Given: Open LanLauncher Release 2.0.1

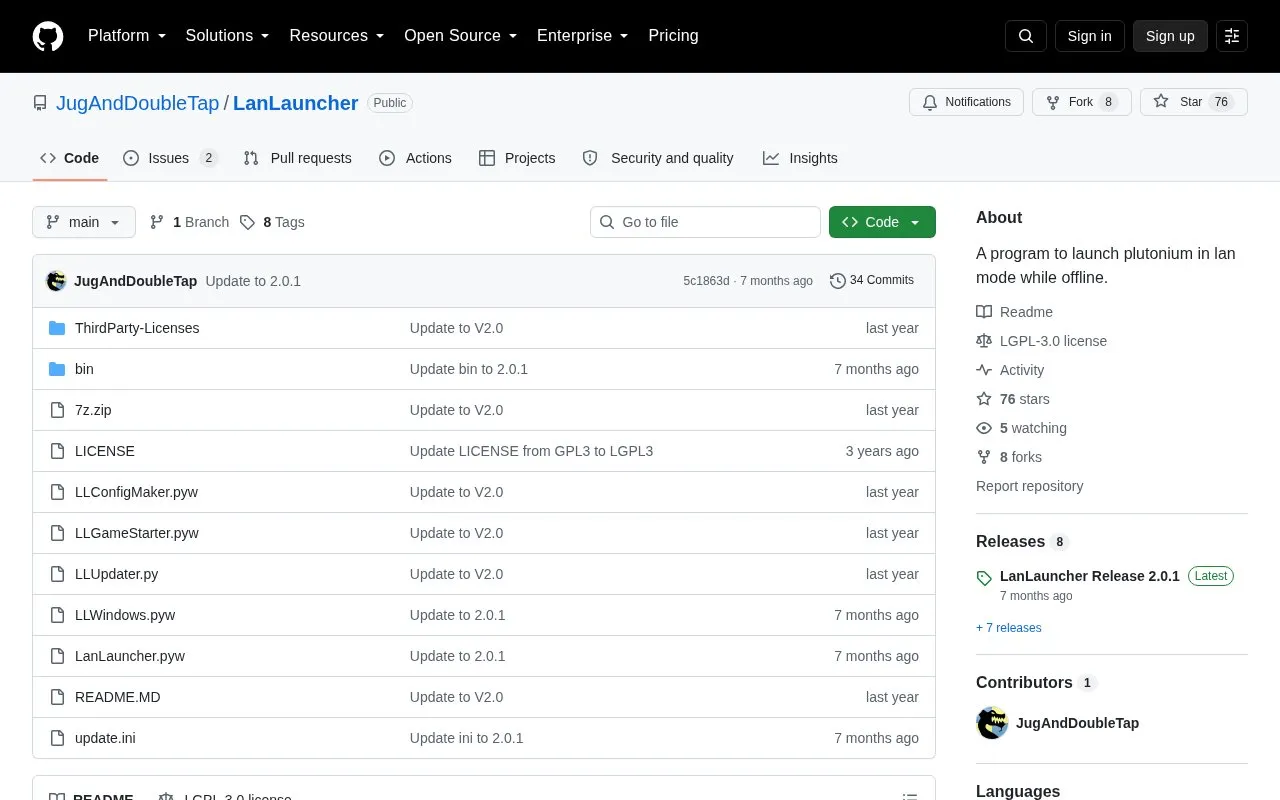Looking at the screenshot, I should 1090,576.
